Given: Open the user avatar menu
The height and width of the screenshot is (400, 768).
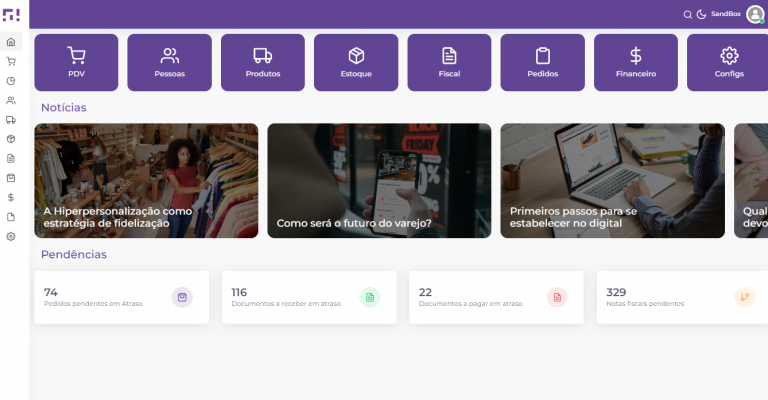Looking at the screenshot, I should [x=755, y=14].
